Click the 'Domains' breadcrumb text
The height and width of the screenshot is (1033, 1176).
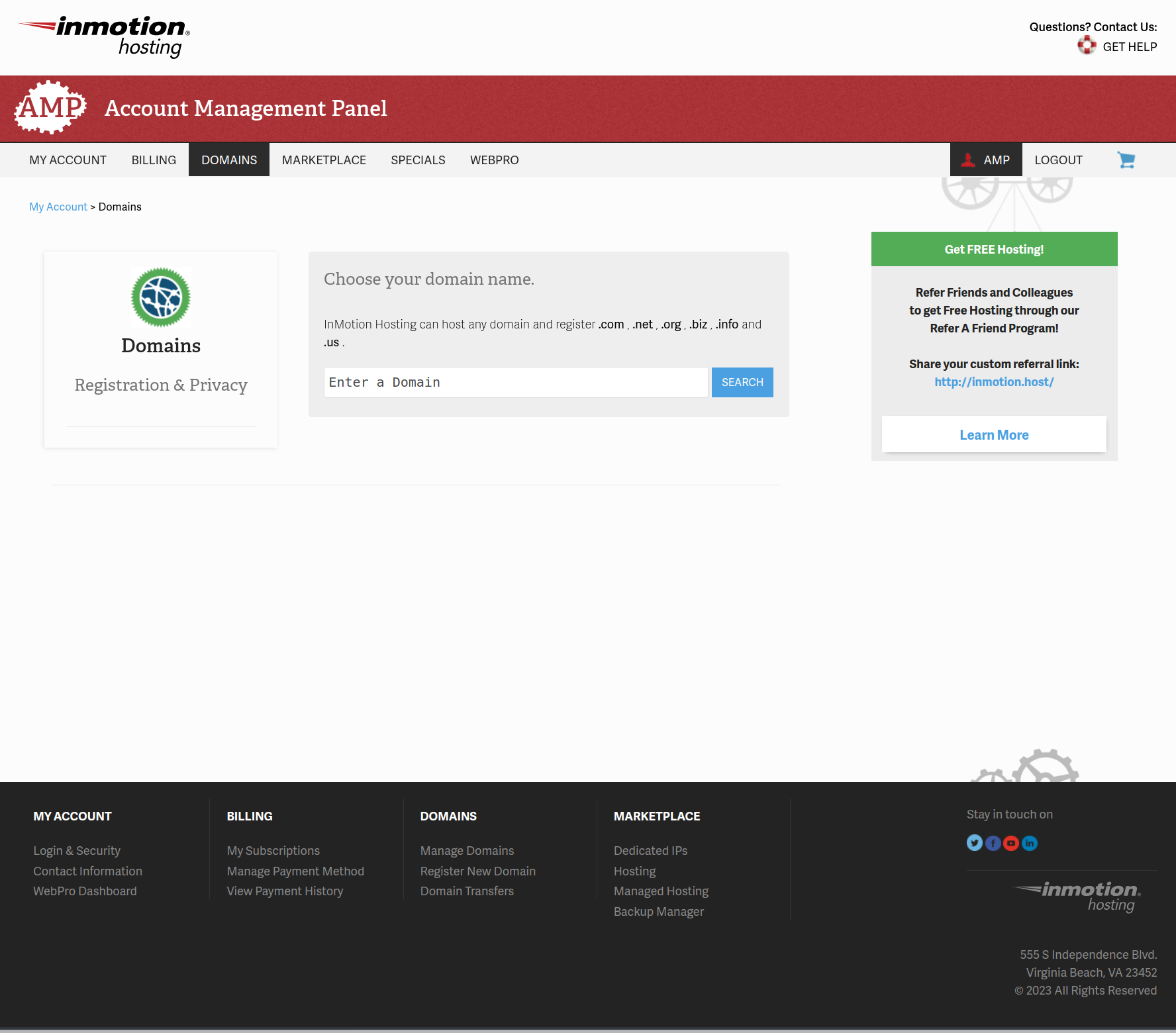pyautogui.click(x=120, y=207)
